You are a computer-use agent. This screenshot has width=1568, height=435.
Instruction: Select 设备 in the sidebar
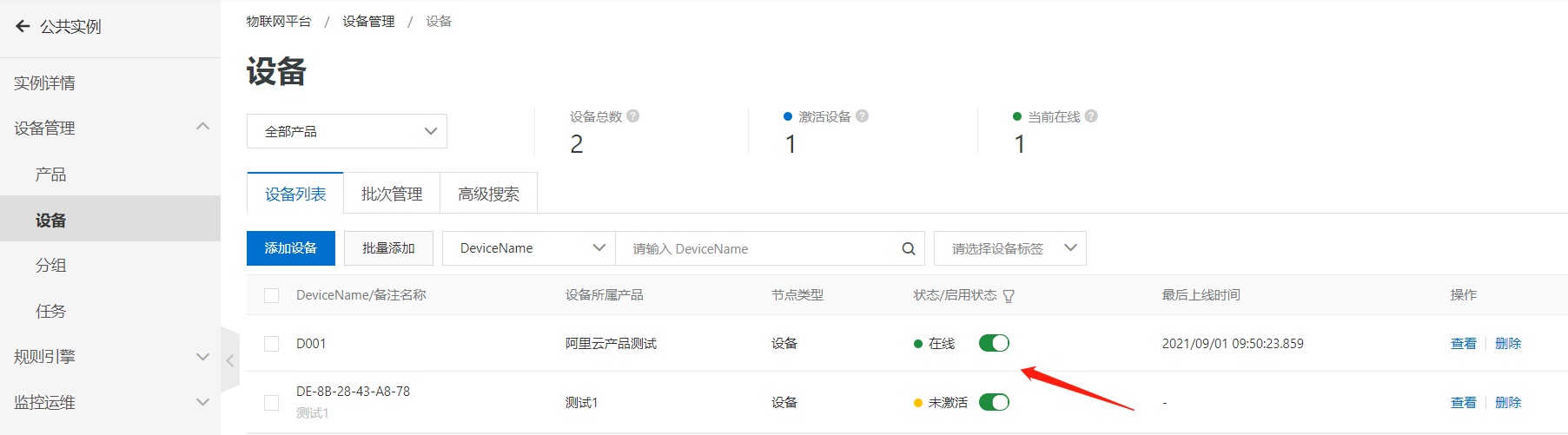[x=109, y=220]
